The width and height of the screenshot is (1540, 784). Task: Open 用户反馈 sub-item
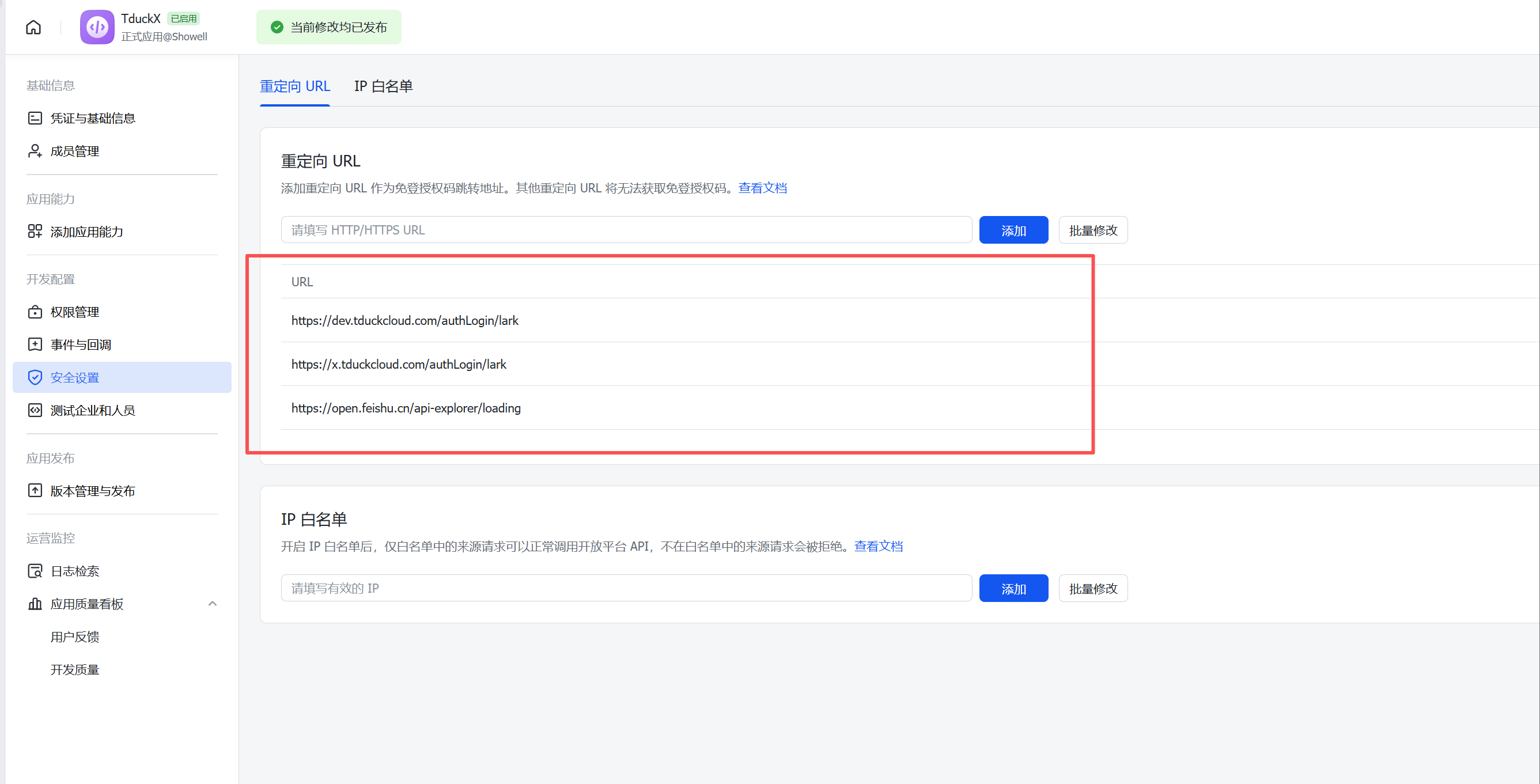pos(75,637)
